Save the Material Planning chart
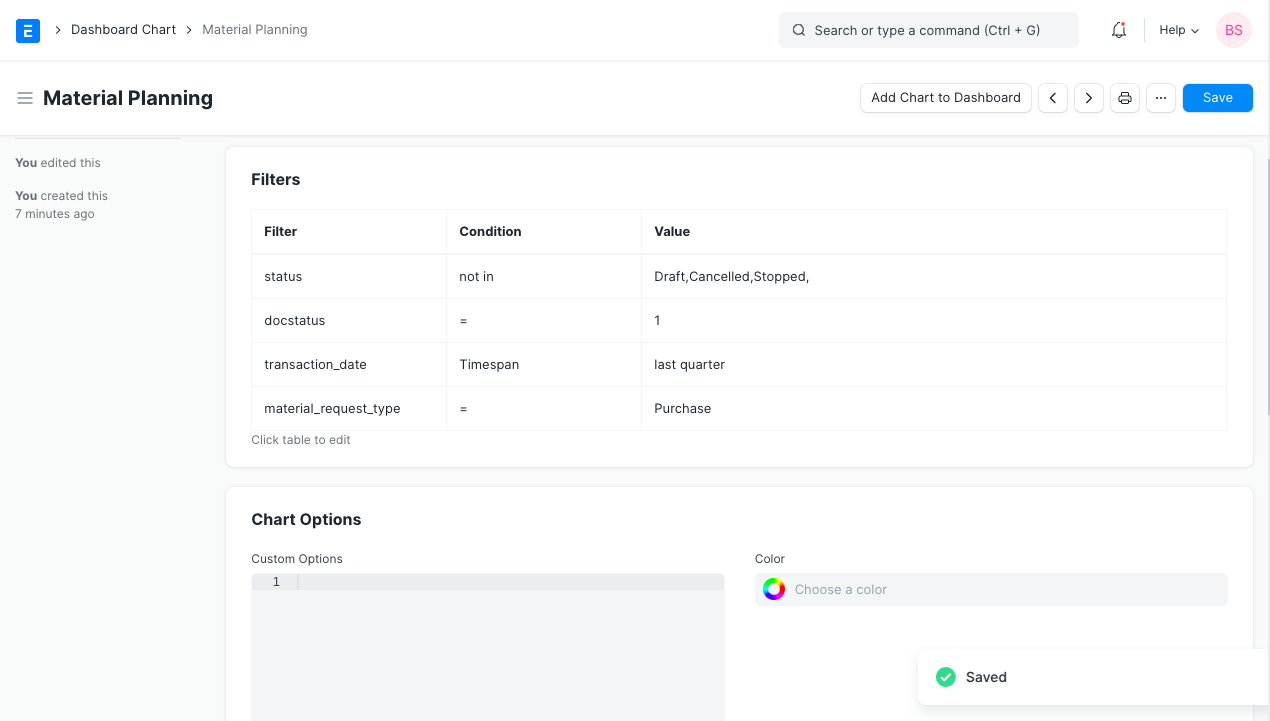This screenshot has height=721, width=1270. click(x=1217, y=97)
